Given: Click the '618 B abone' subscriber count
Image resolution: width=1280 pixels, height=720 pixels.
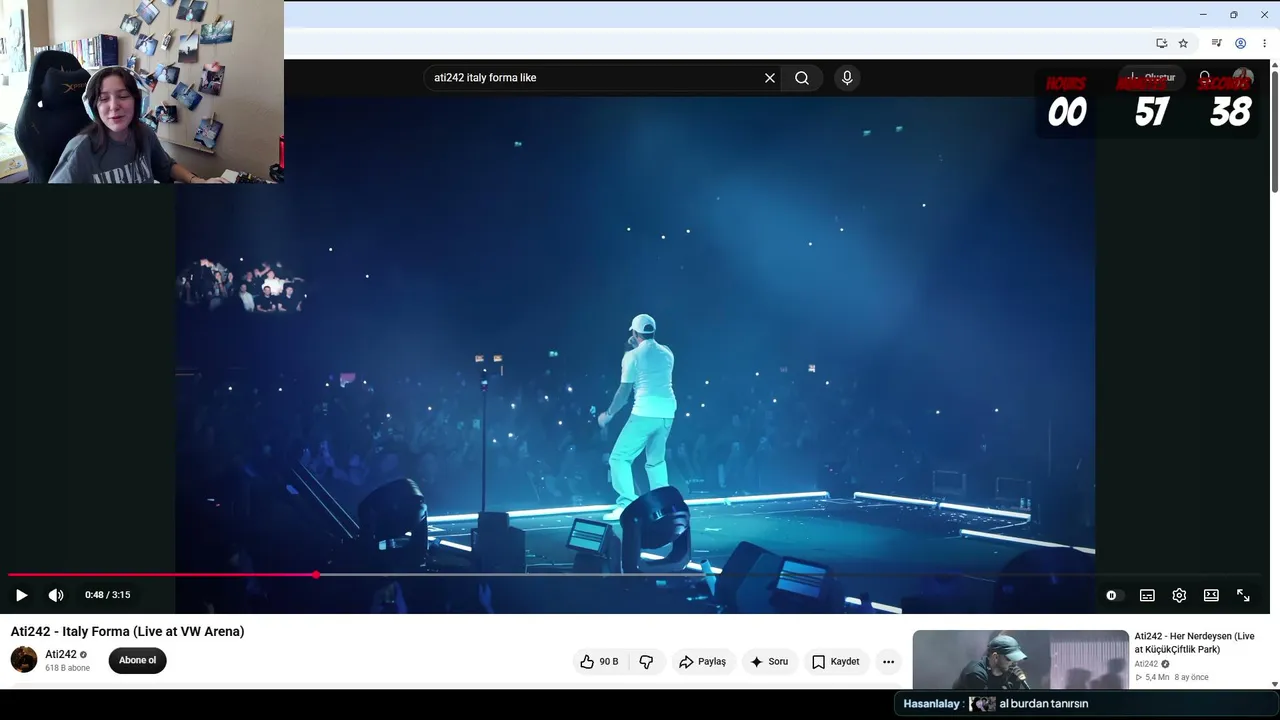Looking at the screenshot, I should pos(67,668).
